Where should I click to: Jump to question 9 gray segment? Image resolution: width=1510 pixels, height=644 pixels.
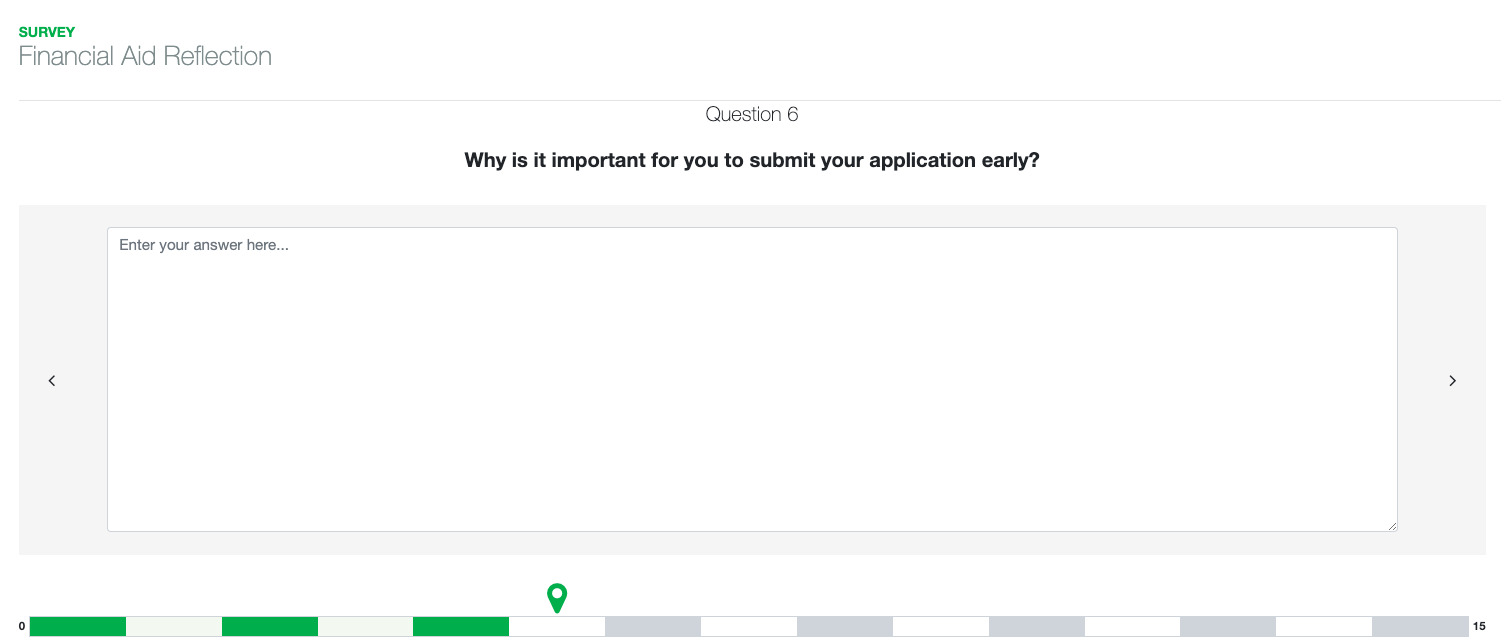(845, 627)
